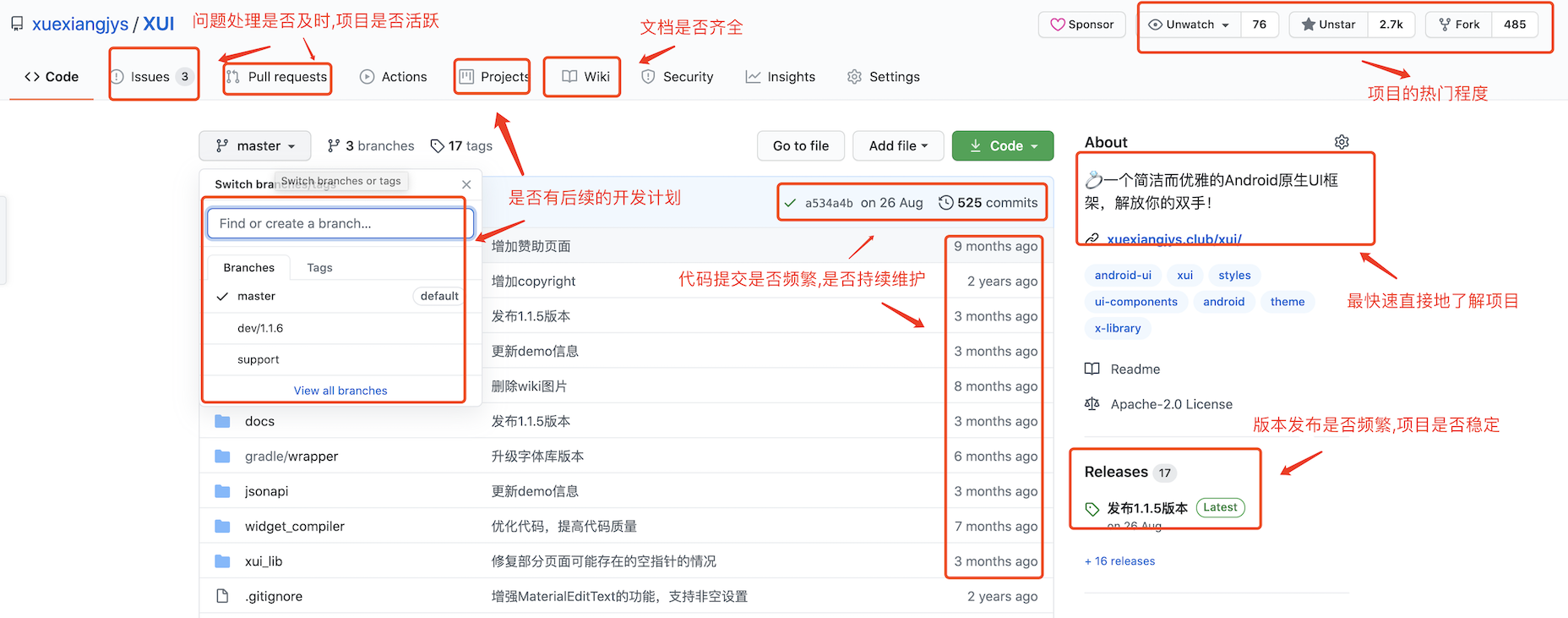The height and width of the screenshot is (618, 1568).
Task: Open the 17 tags link
Action: [x=461, y=146]
